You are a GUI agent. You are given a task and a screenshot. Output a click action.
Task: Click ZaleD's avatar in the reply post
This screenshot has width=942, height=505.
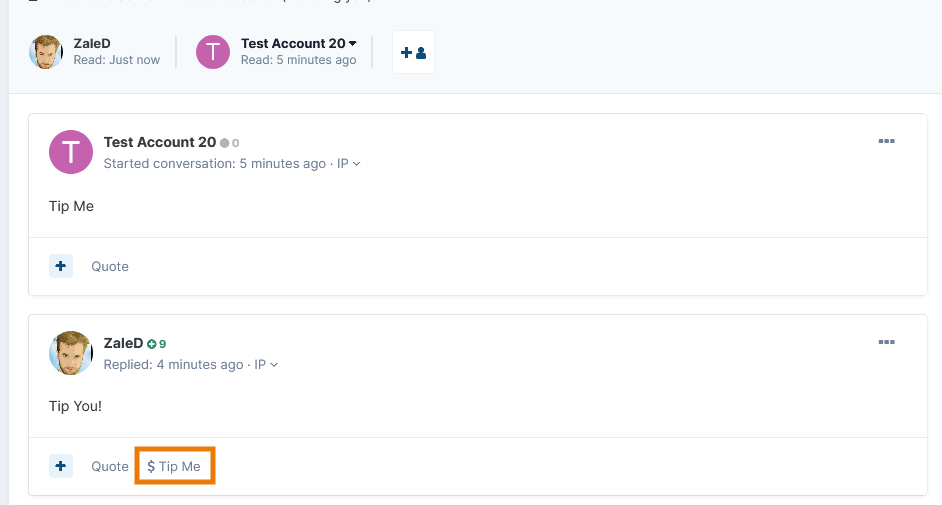[x=71, y=353]
